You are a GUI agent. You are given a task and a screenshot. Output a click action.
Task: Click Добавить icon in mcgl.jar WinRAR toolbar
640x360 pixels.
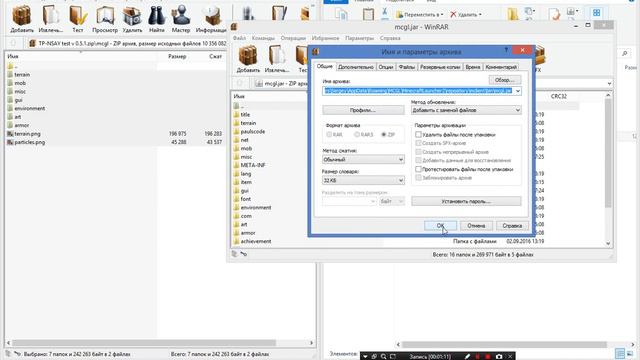click(248, 56)
